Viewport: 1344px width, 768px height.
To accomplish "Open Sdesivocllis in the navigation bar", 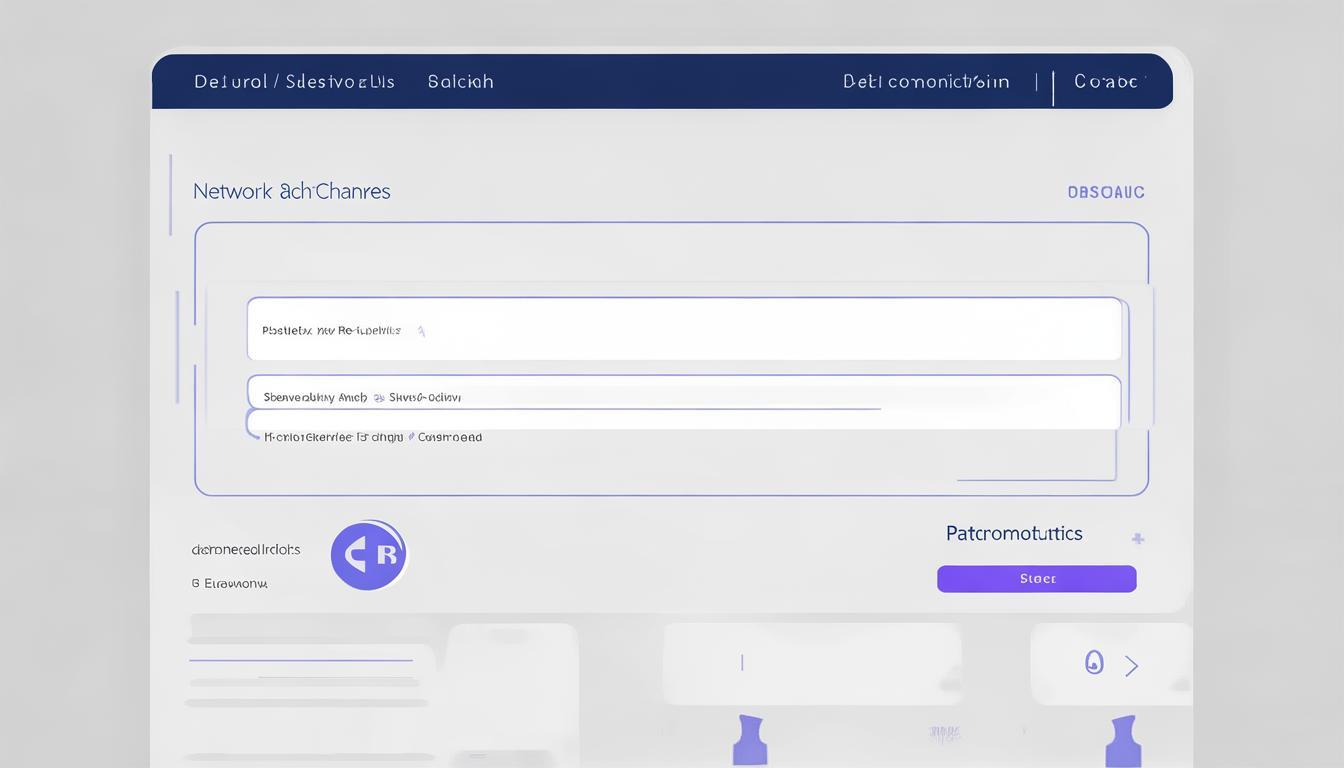I will pyautogui.click(x=340, y=82).
